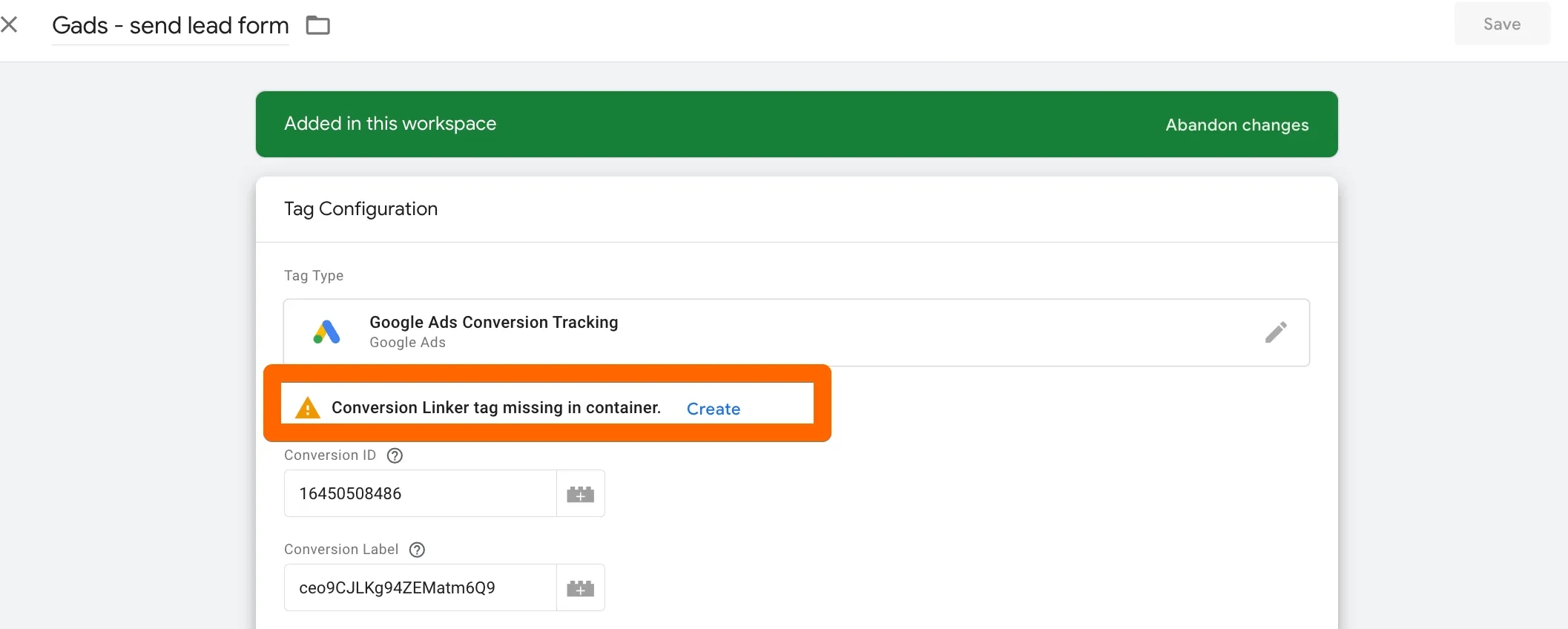The height and width of the screenshot is (629, 1568).
Task: Open the Google Ads Conversion Tracking tag type card
Action: (x=797, y=332)
